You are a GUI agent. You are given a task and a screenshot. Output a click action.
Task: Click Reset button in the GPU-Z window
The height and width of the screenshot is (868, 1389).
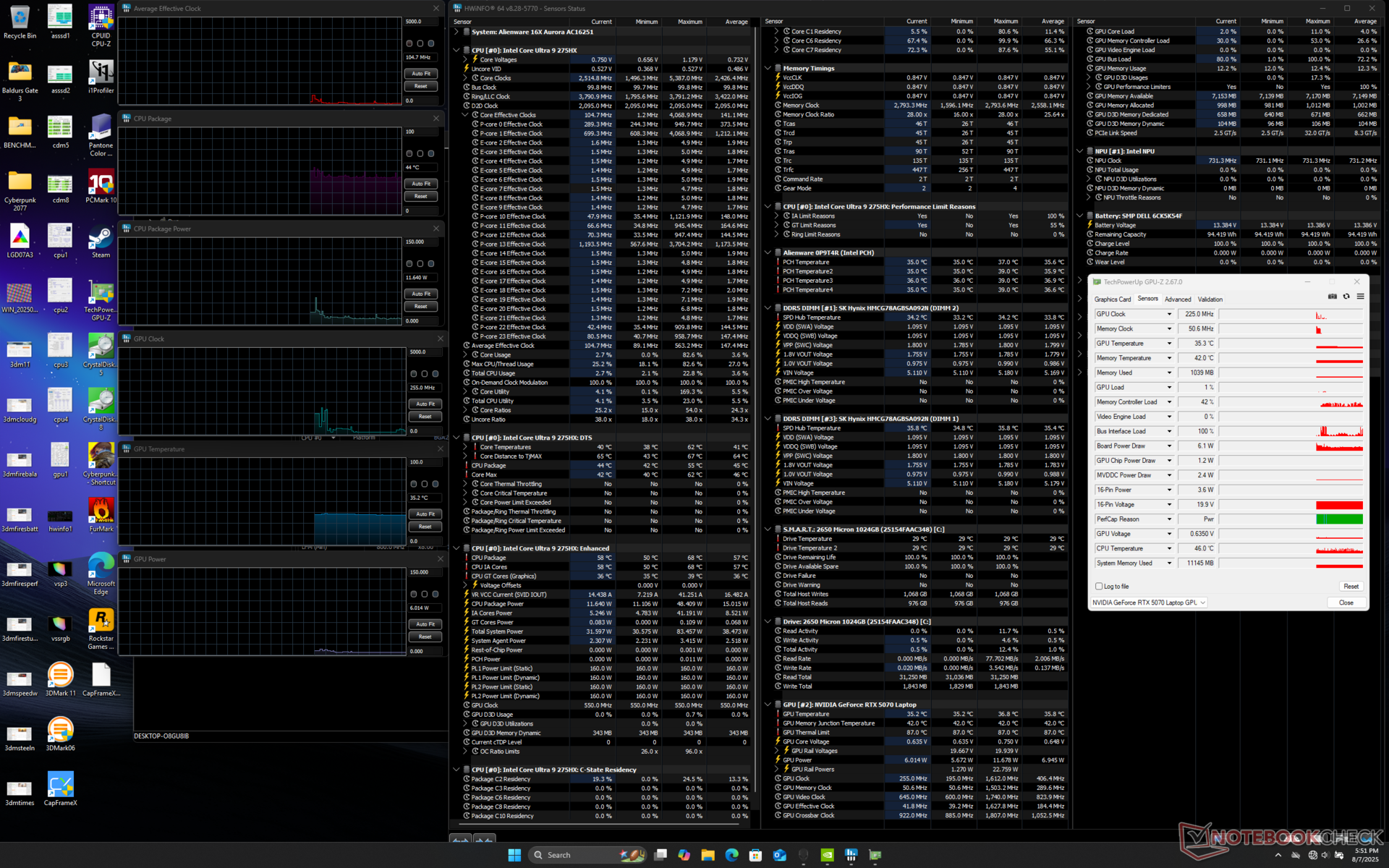[1350, 587]
